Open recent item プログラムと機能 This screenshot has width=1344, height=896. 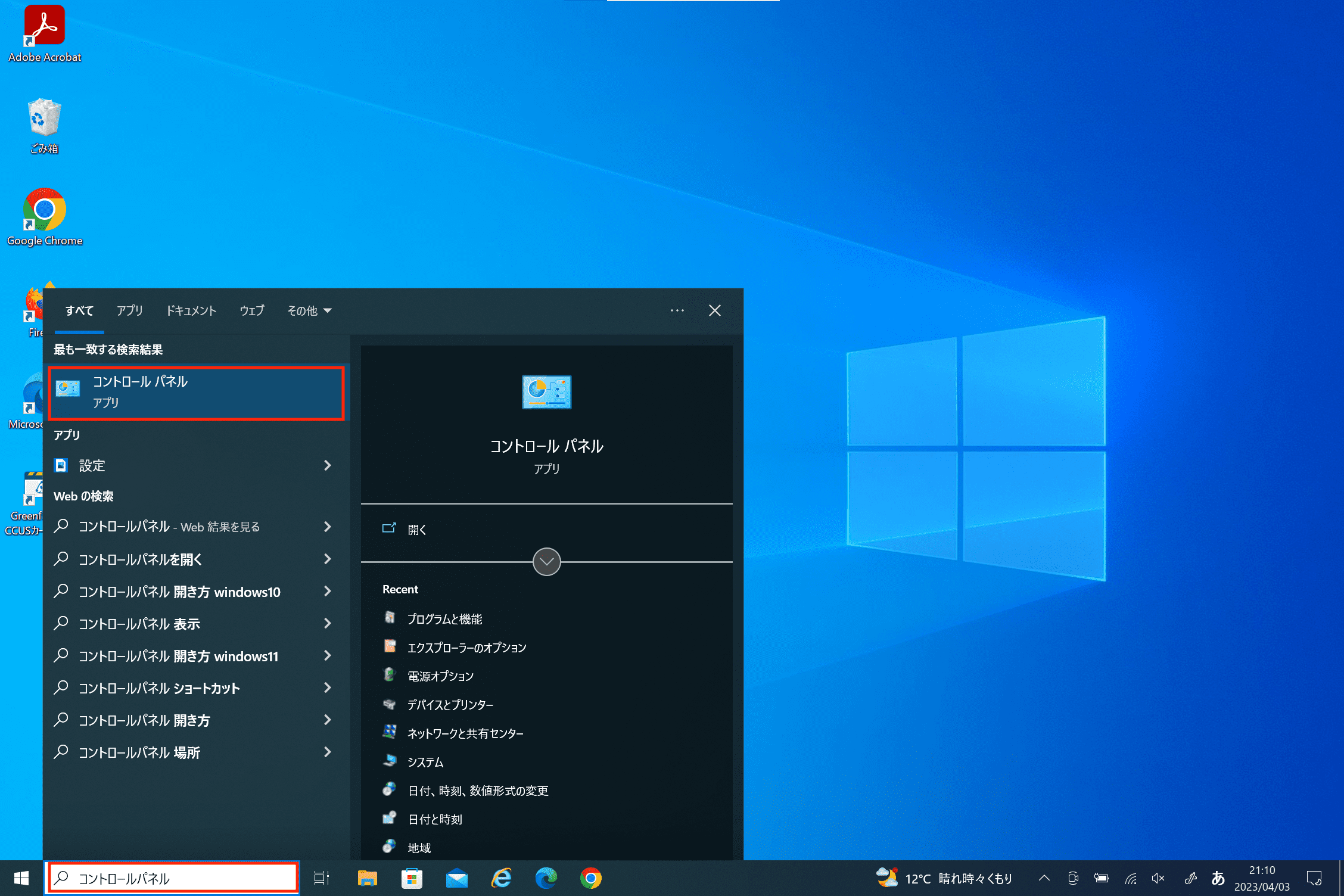coord(444,619)
